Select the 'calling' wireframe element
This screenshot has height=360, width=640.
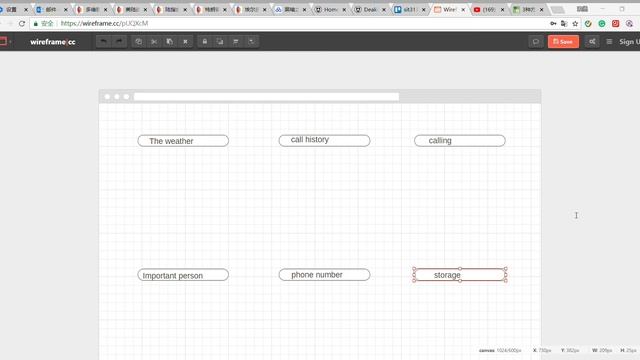pyautogui.click(x=460, y=140)
